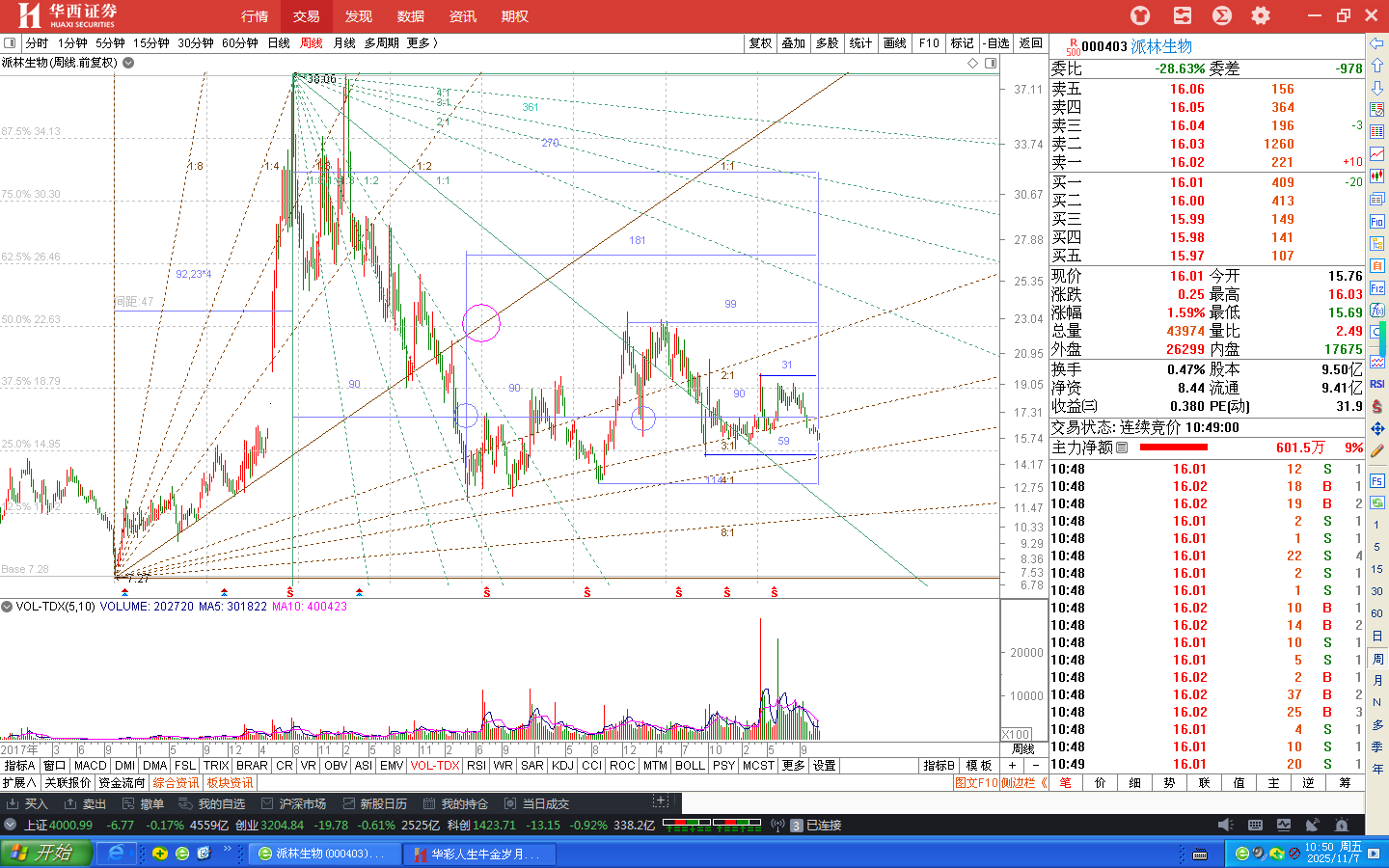This screenshot has height=868, width=1389.
Task: Expand index bar arrow beside 上证
Action: point(10,825)
